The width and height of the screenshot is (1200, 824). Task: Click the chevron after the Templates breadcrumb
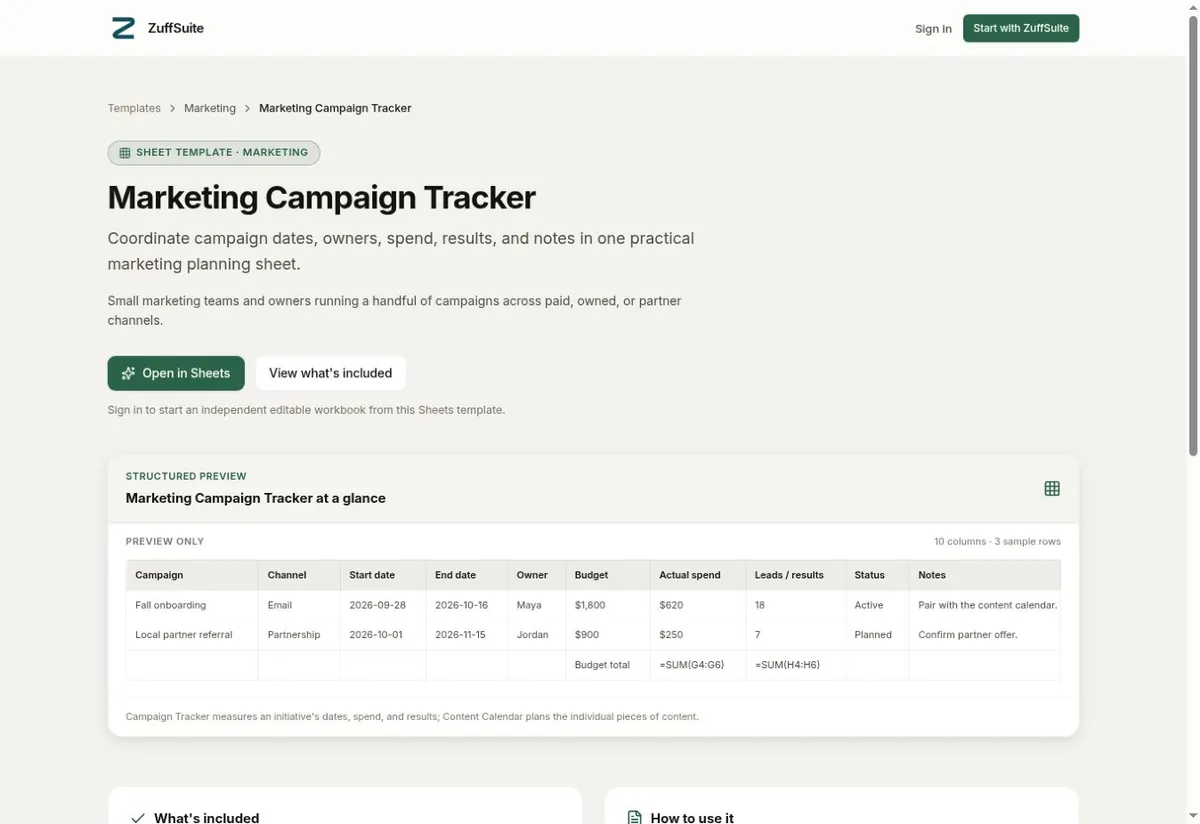(172, 108)
